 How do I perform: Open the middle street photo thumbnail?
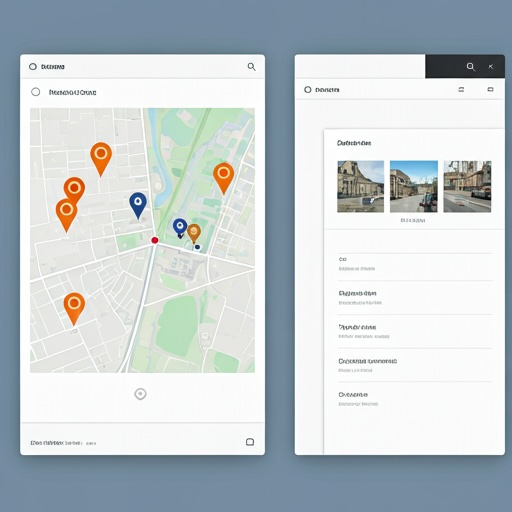[x=414, y=186]
